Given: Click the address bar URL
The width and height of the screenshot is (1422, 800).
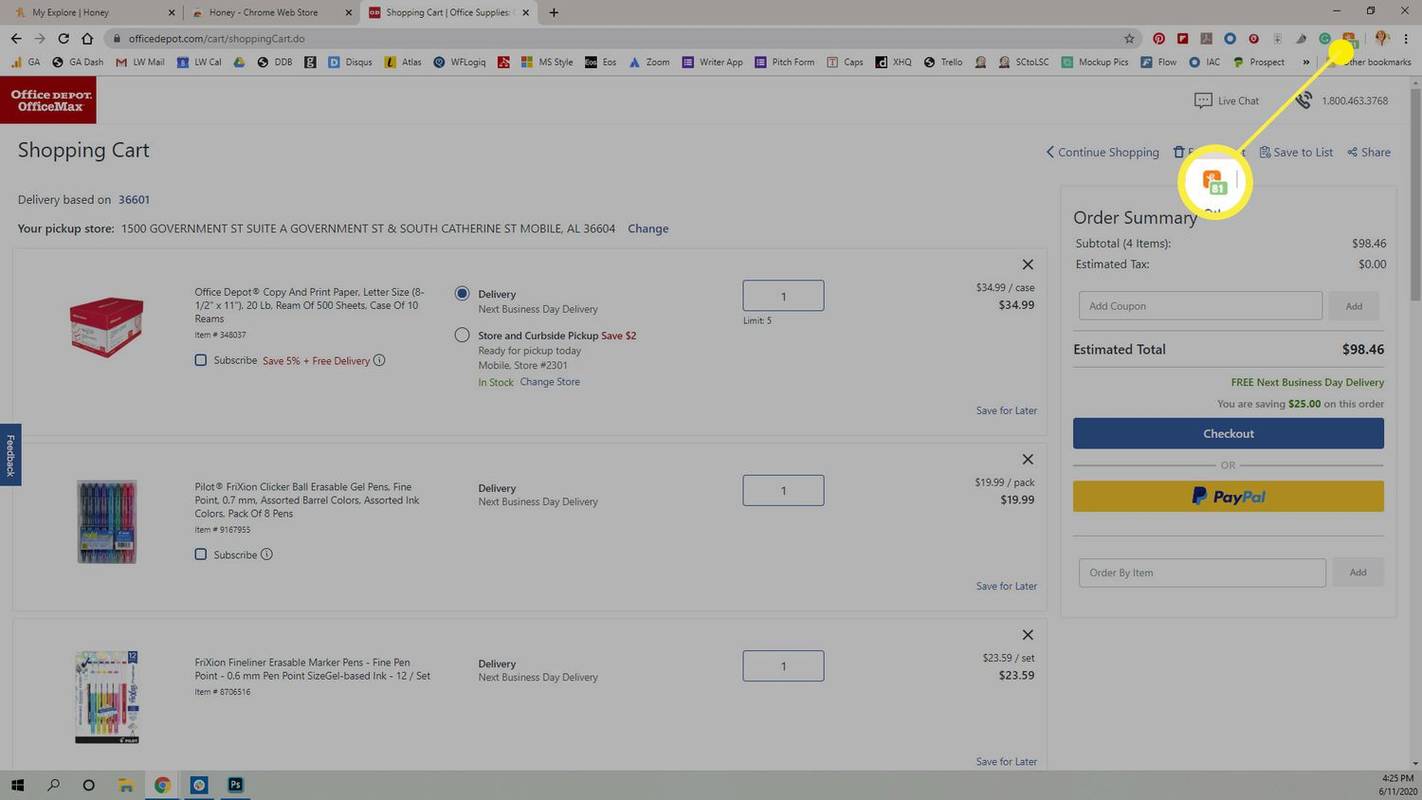Looking at the screenshot, I should (x=216, y=39).
